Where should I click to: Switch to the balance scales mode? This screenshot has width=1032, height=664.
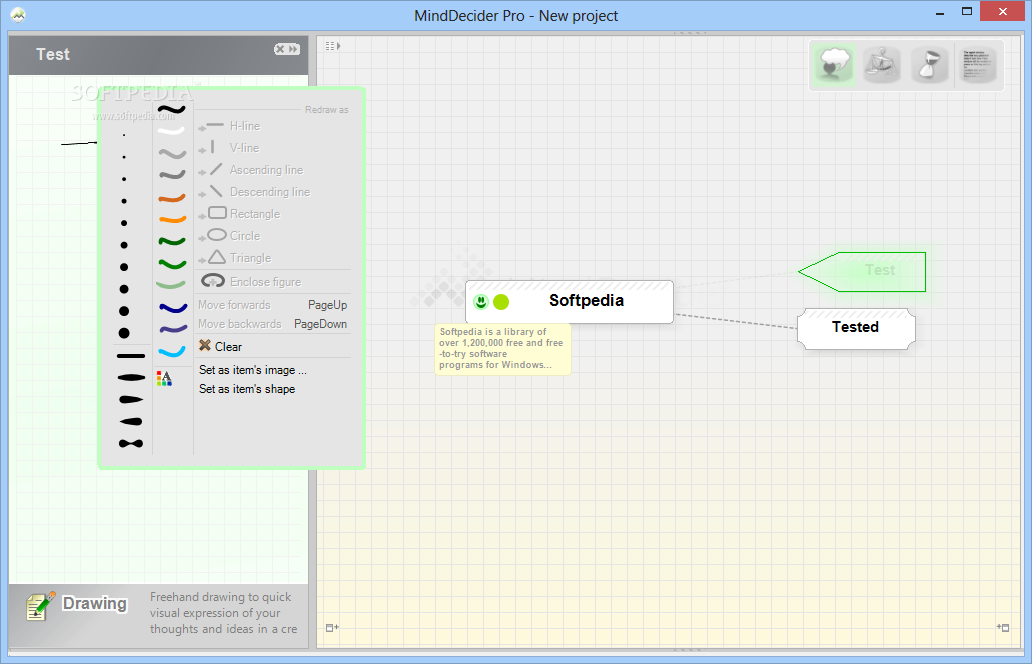(x=881, y=65)
